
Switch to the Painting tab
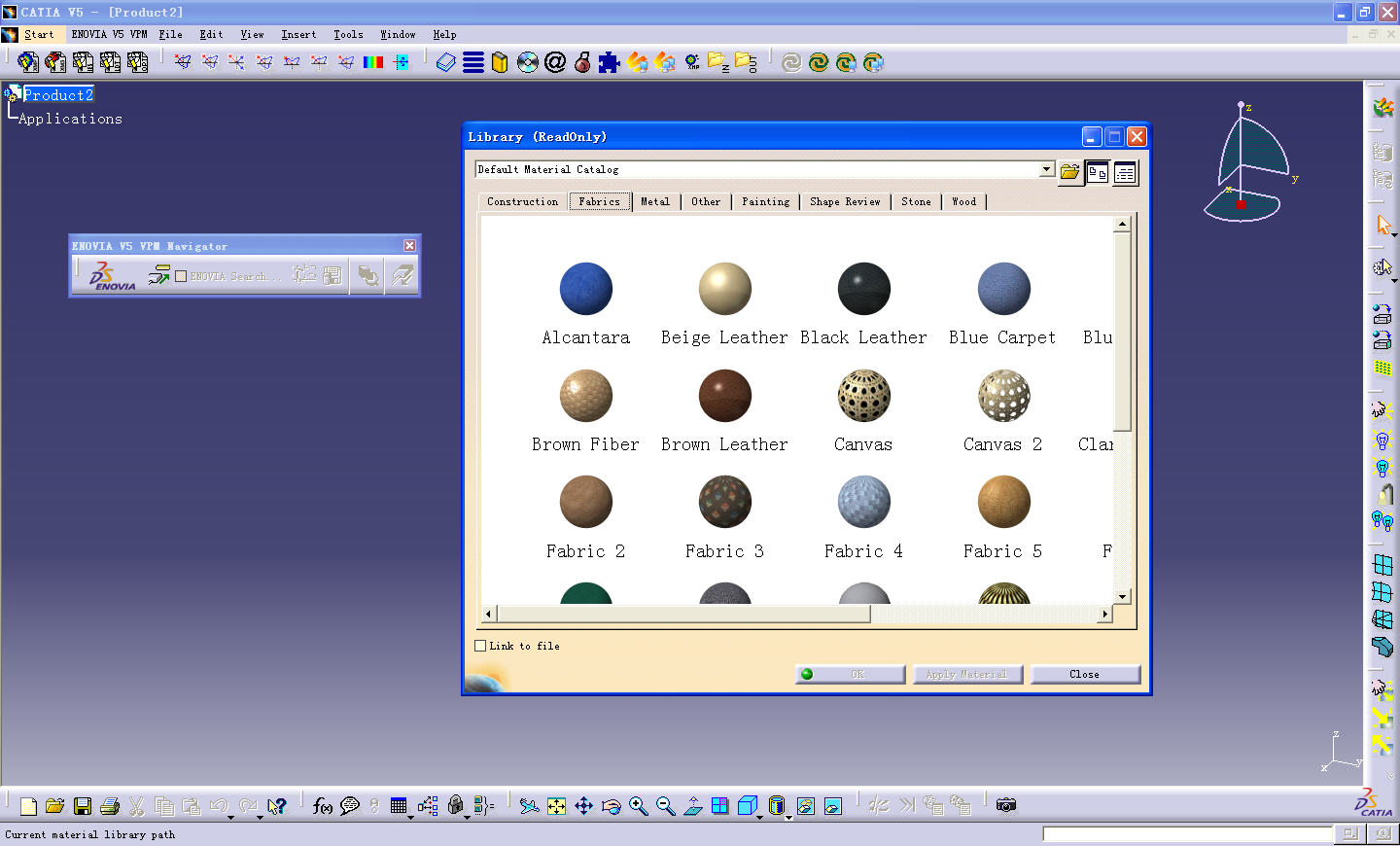pos(766,201)
